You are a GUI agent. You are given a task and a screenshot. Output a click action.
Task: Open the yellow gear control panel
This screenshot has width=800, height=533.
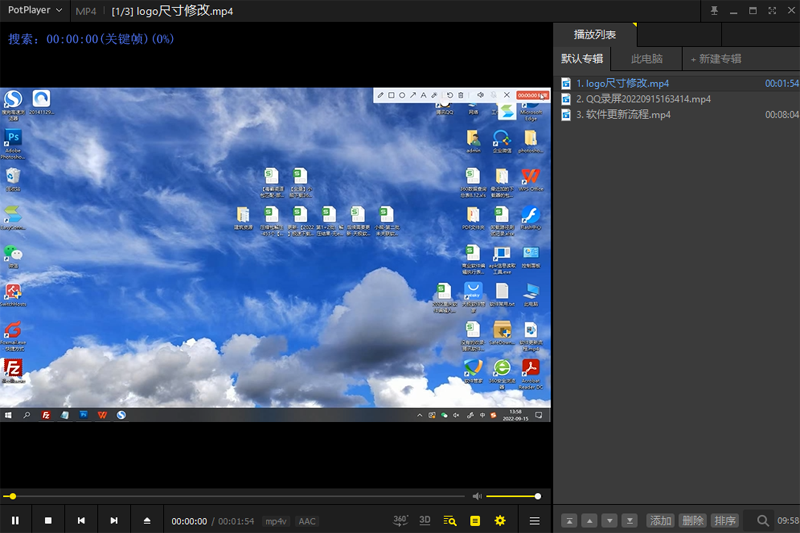[500, 521]
